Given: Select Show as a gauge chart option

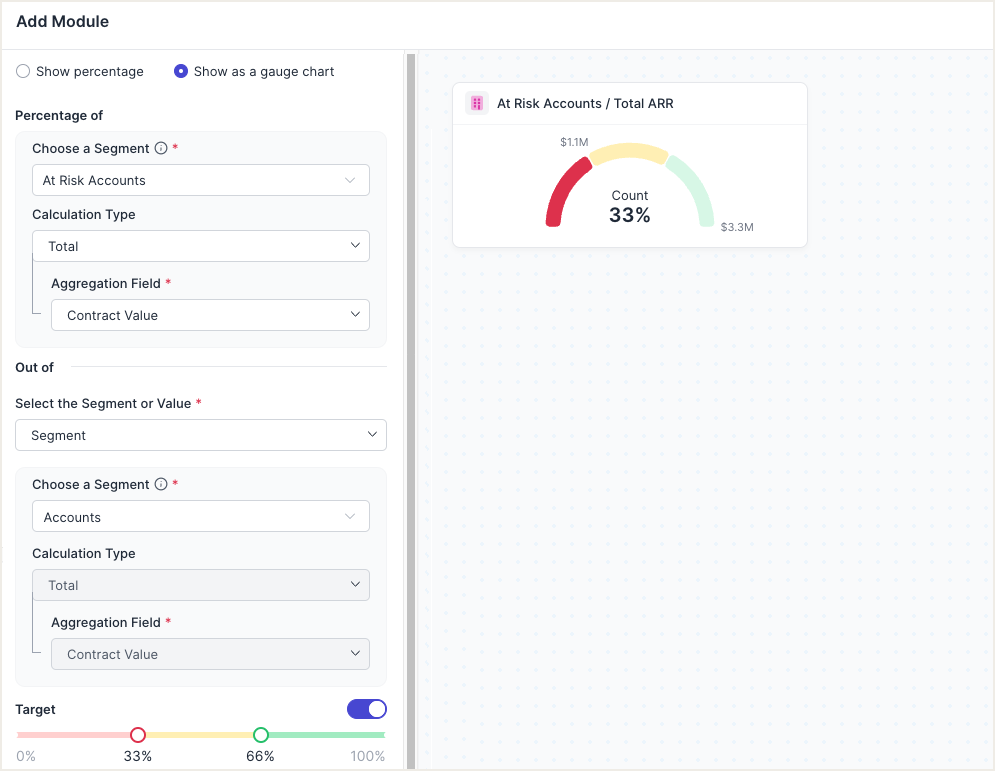Looking at the screenshot, I should point(181,72).
